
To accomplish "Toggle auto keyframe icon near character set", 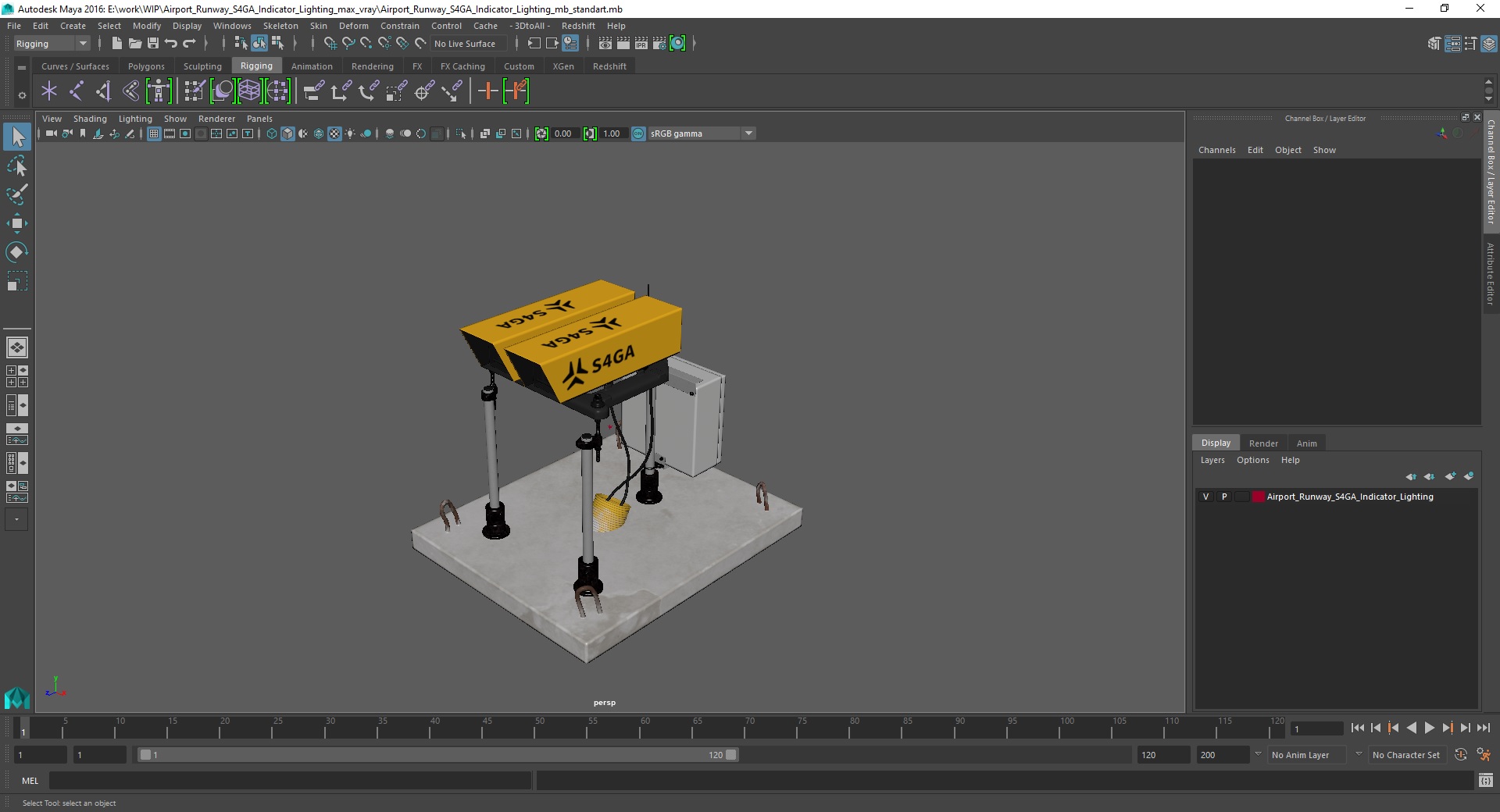I will pyautogui.click(x=1461, y=755).
